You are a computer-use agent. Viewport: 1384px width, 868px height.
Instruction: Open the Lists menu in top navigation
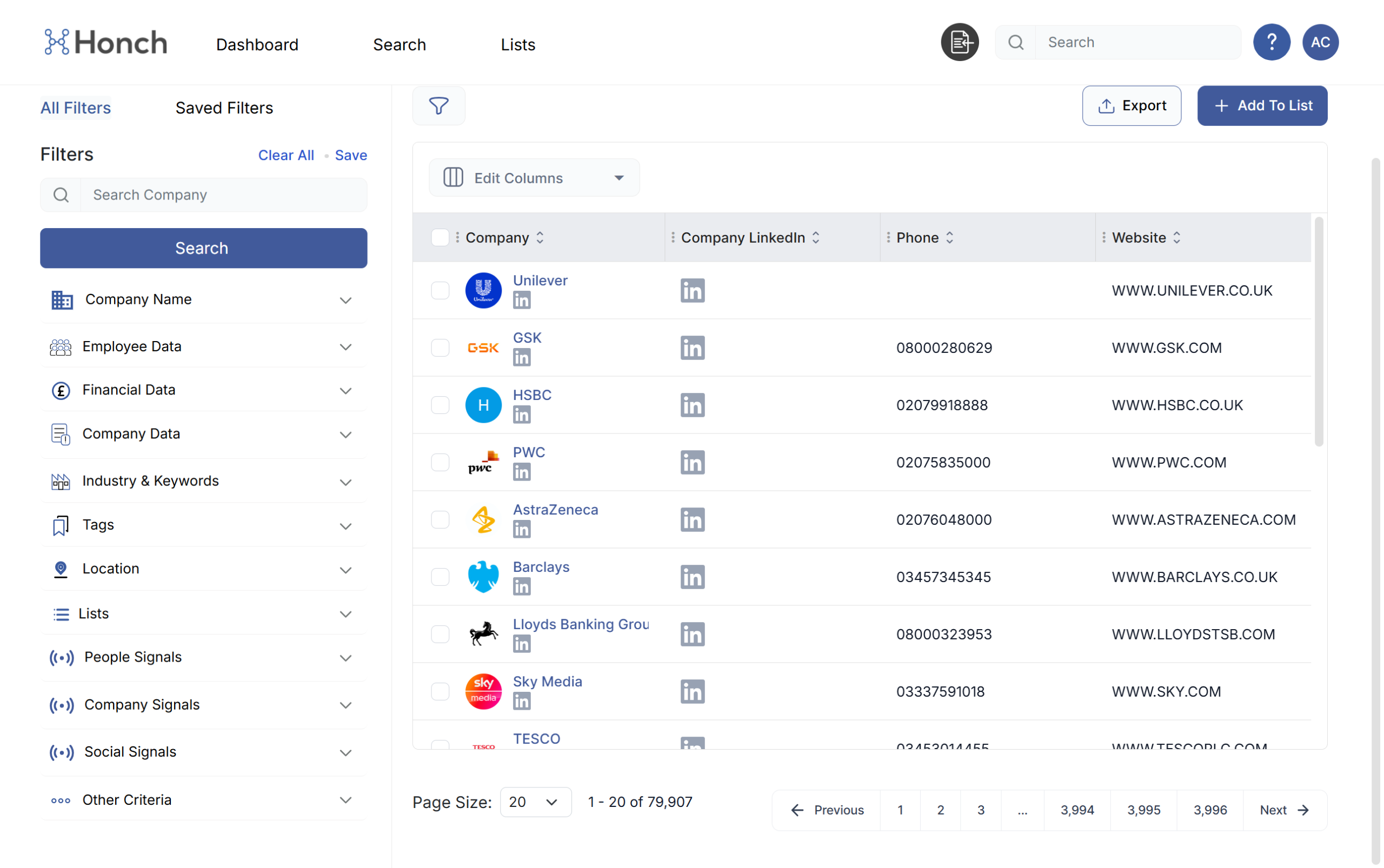pyautogui.click(x=517, y=45)
